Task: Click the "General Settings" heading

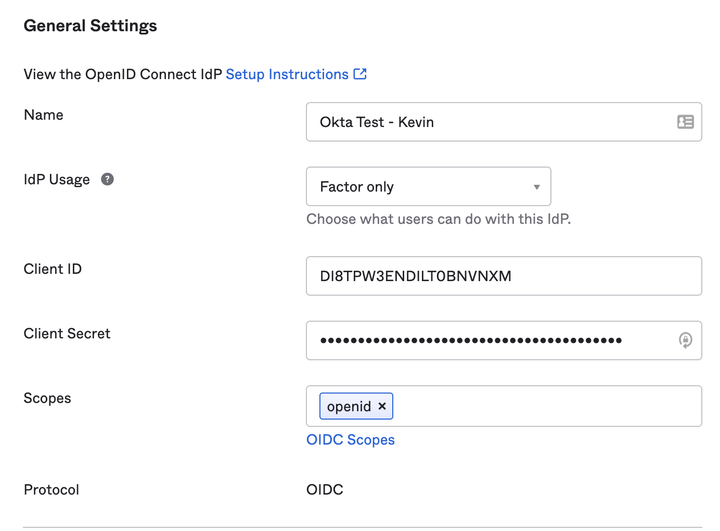Action: (90, 26)
